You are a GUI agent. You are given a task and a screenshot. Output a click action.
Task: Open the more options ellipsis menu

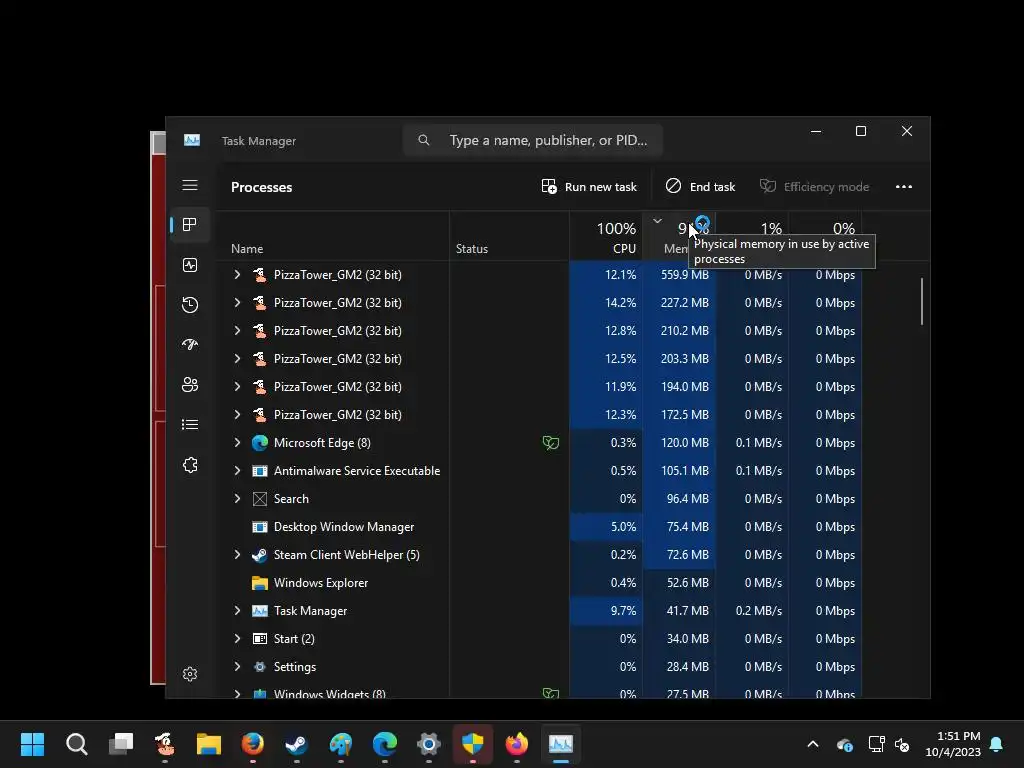click(904, 187)
